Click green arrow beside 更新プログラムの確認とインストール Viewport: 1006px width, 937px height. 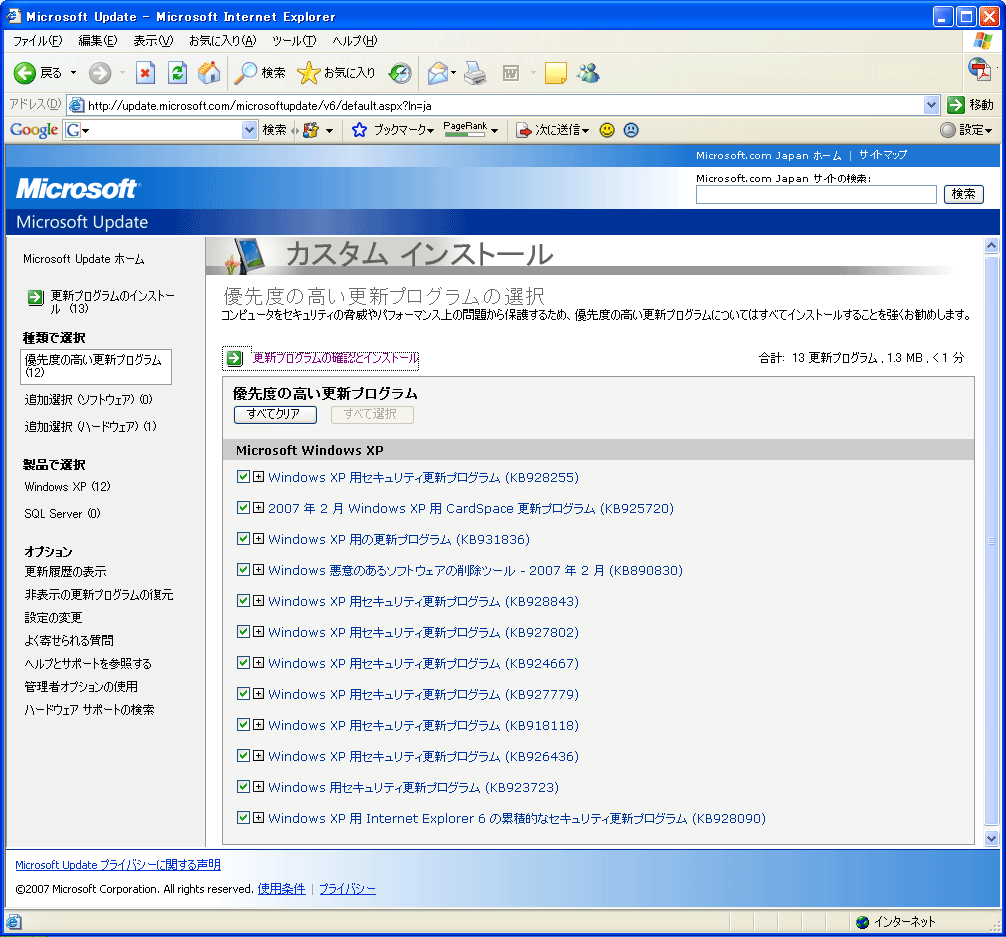(x=235, y=358)
